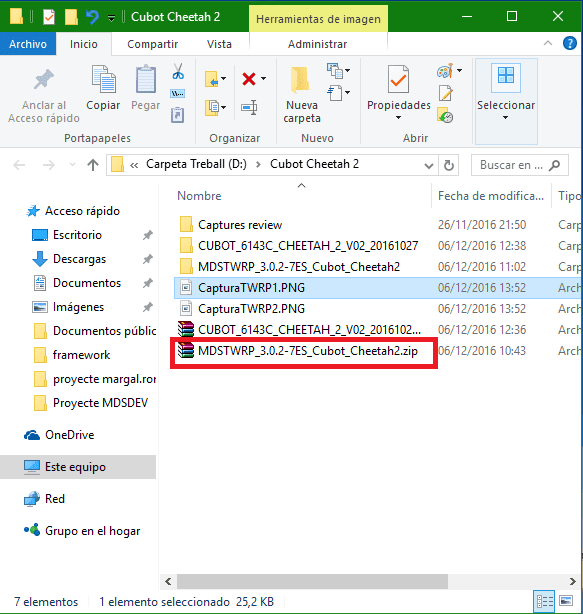This screenshot has width=583, height=614.
Task: Click the Copiar icon in Portapapeles
Action: pos(103,79)
